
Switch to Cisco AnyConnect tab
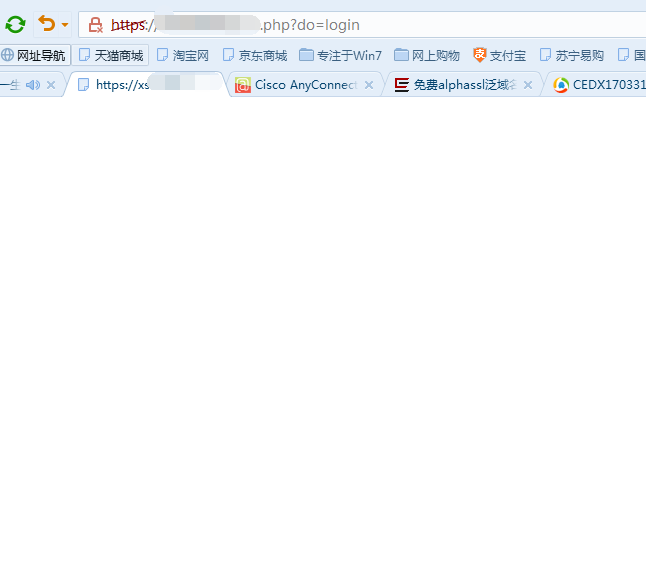tap(306, 85)
